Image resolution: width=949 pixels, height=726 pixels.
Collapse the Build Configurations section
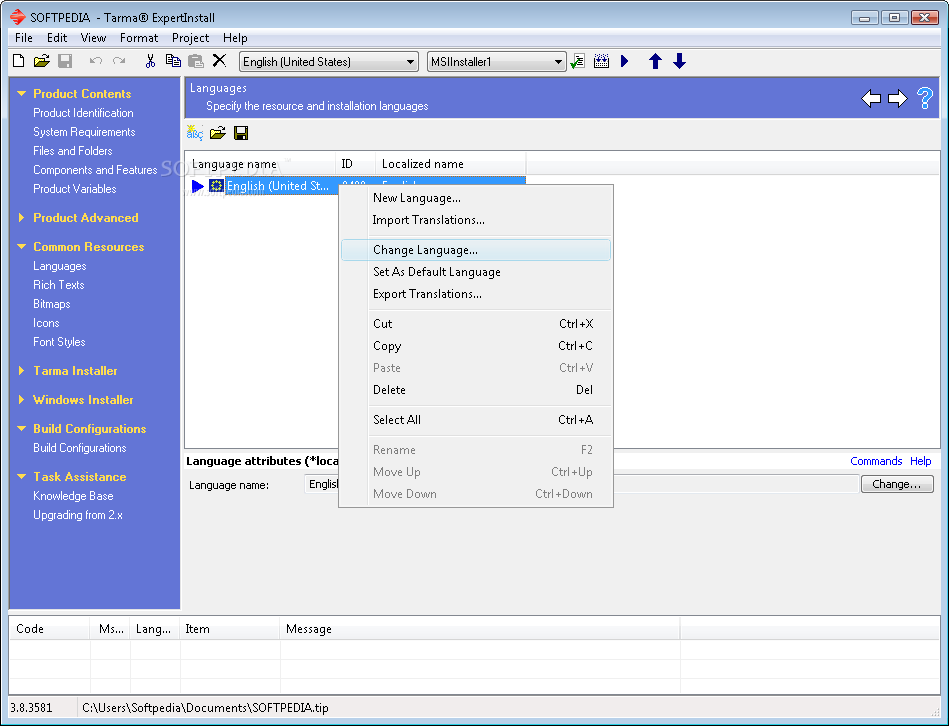pyautogui.click(x=22, y=428)
